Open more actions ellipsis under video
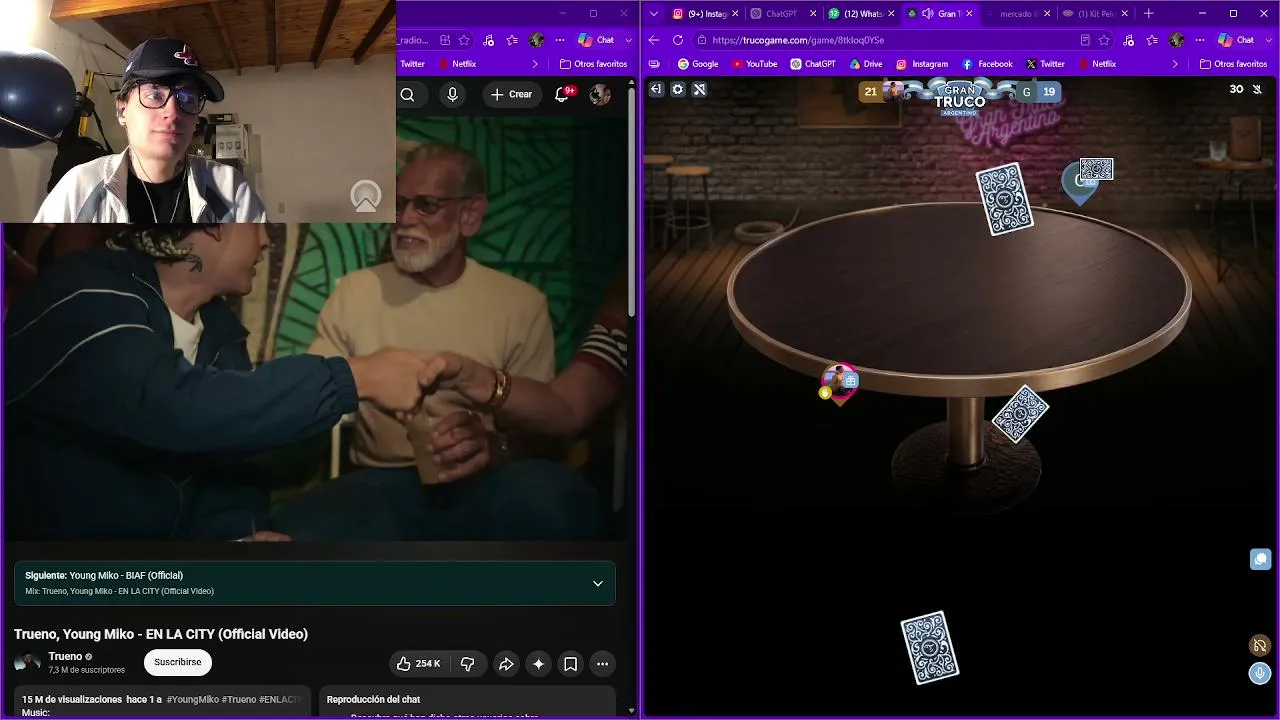The height and width of the screenshot is (720, 1280). [x=602, y=663]
